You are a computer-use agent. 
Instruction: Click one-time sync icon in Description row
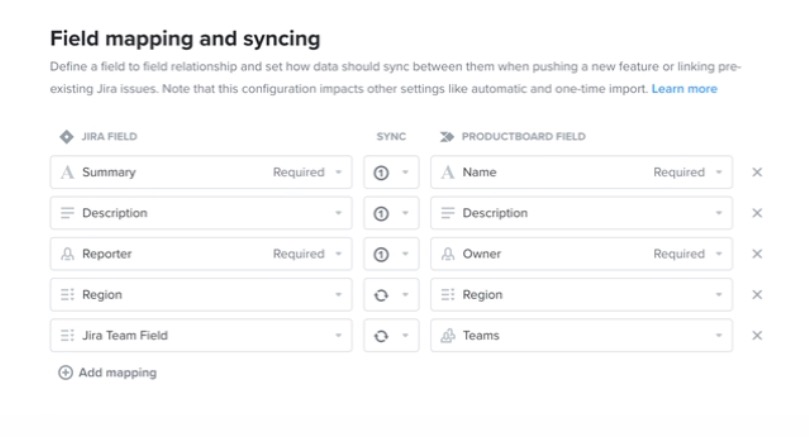point(381,213)
